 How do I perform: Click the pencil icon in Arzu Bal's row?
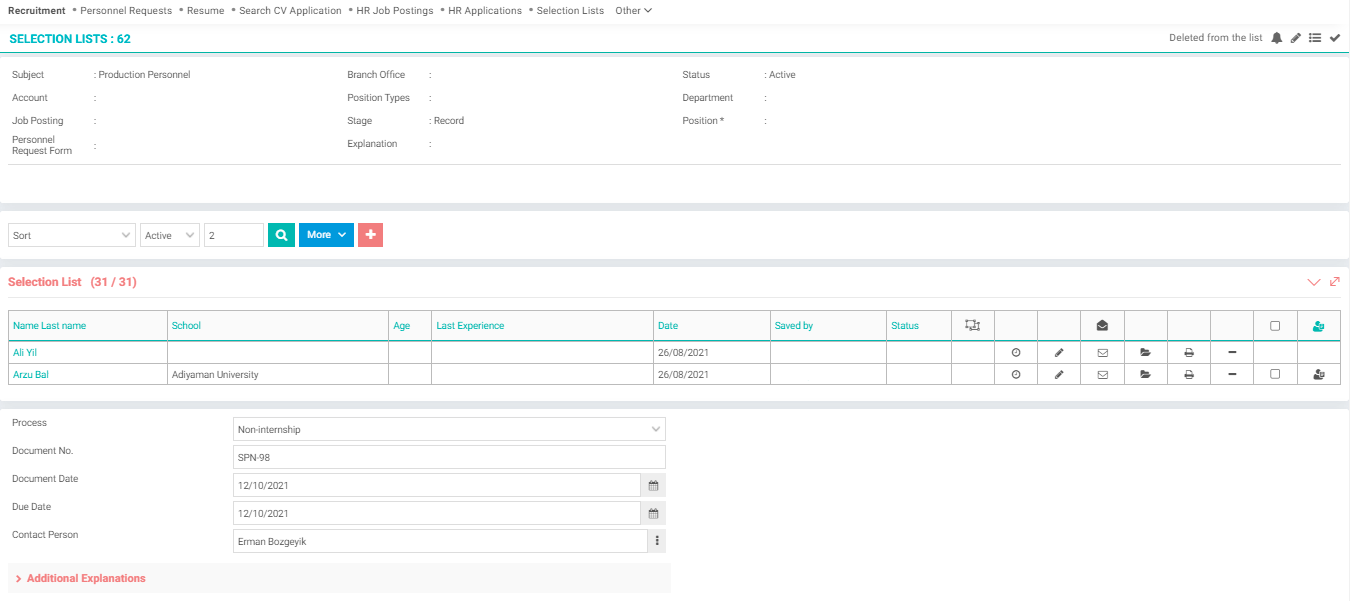pyautogui.click(x=1059, y=374)
